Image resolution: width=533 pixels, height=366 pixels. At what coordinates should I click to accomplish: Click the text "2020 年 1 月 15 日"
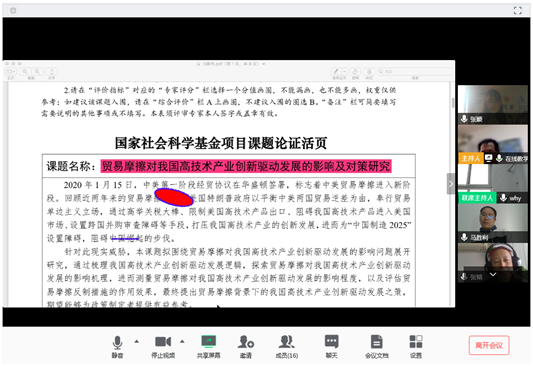(x=98, y=185)
